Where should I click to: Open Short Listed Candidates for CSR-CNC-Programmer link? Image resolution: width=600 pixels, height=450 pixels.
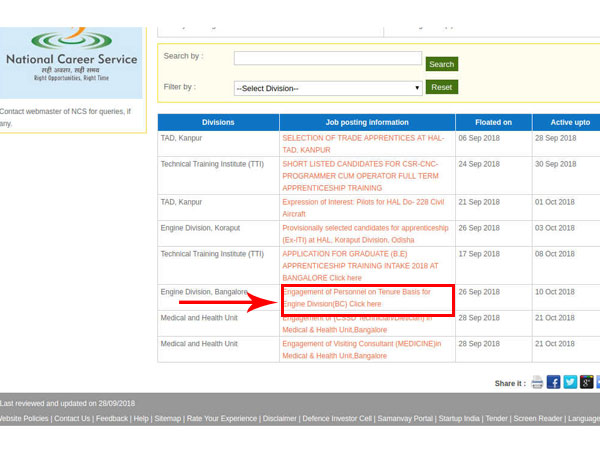click(360, 176)
